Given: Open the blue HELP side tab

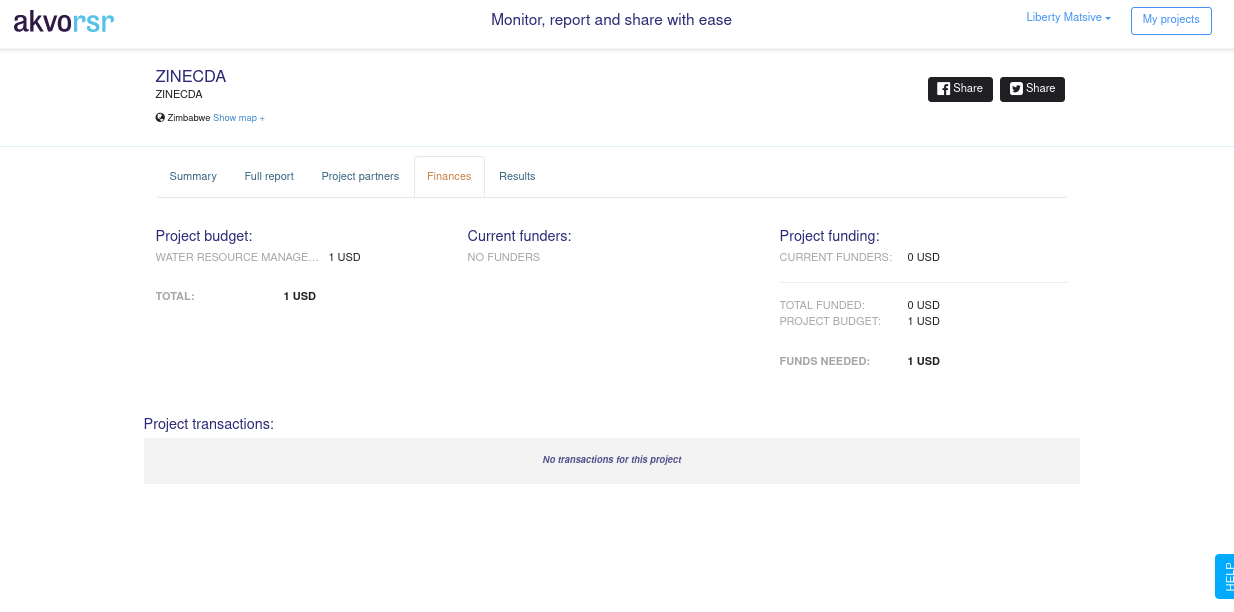Looking at the screenshot, I should (x=1224, y=577).
